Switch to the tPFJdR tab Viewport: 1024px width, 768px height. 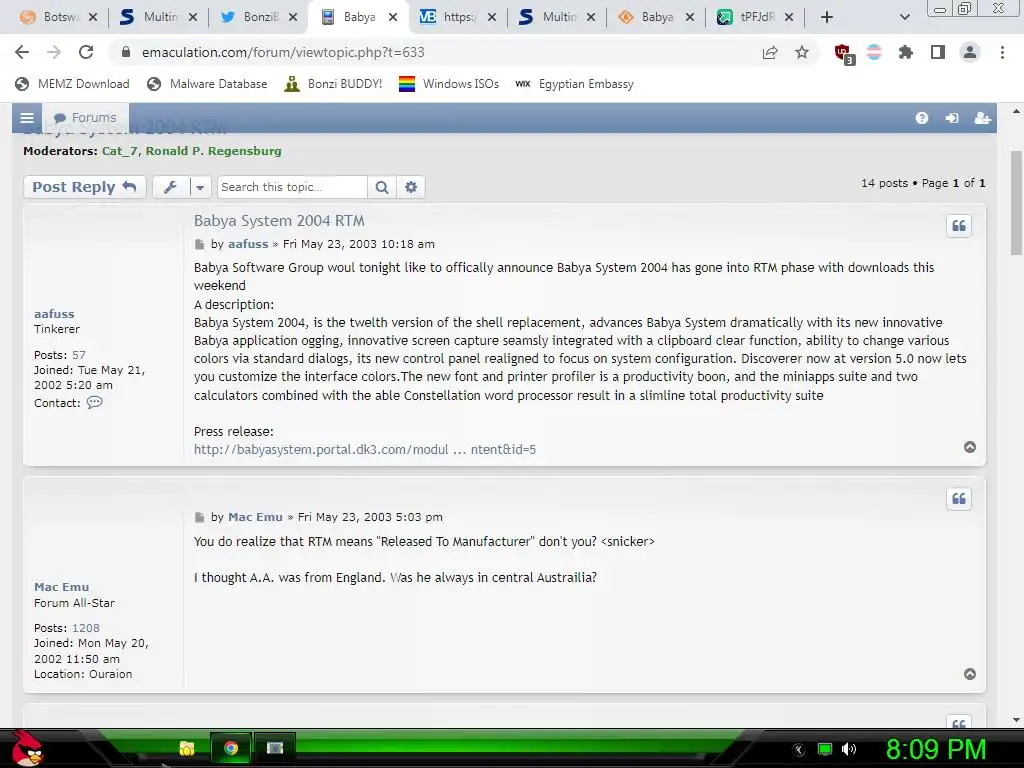(755, 17)
